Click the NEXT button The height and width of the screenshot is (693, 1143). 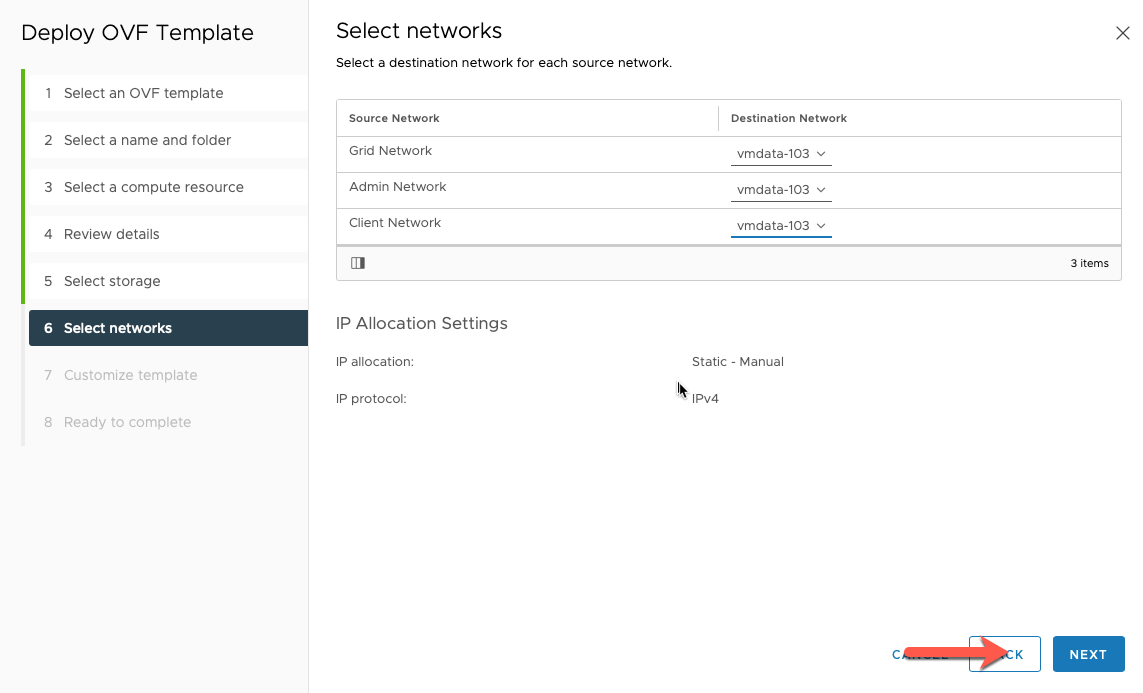(1089, 654)
